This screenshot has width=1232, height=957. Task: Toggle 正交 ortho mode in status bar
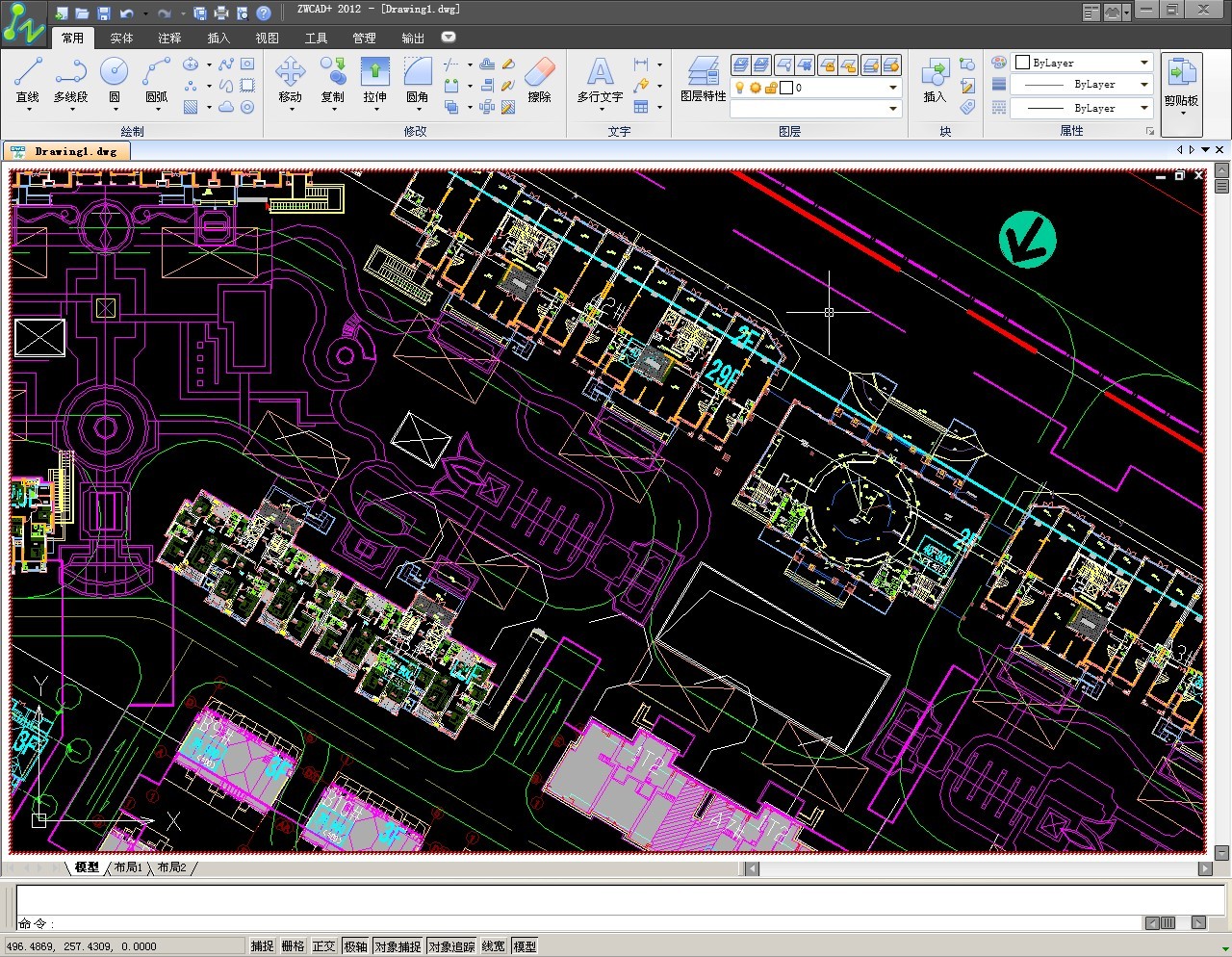pyautogui.click(x=324, y=946)
